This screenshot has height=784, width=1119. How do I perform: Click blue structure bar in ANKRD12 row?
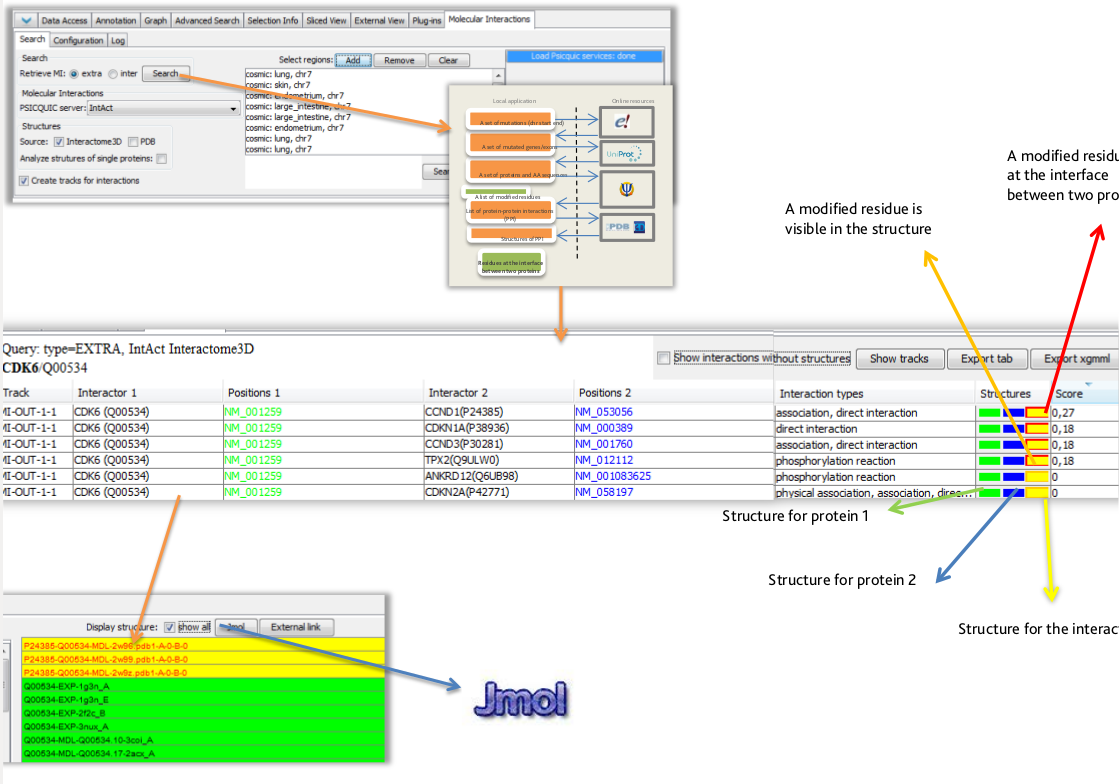[x=1013, y=477]
